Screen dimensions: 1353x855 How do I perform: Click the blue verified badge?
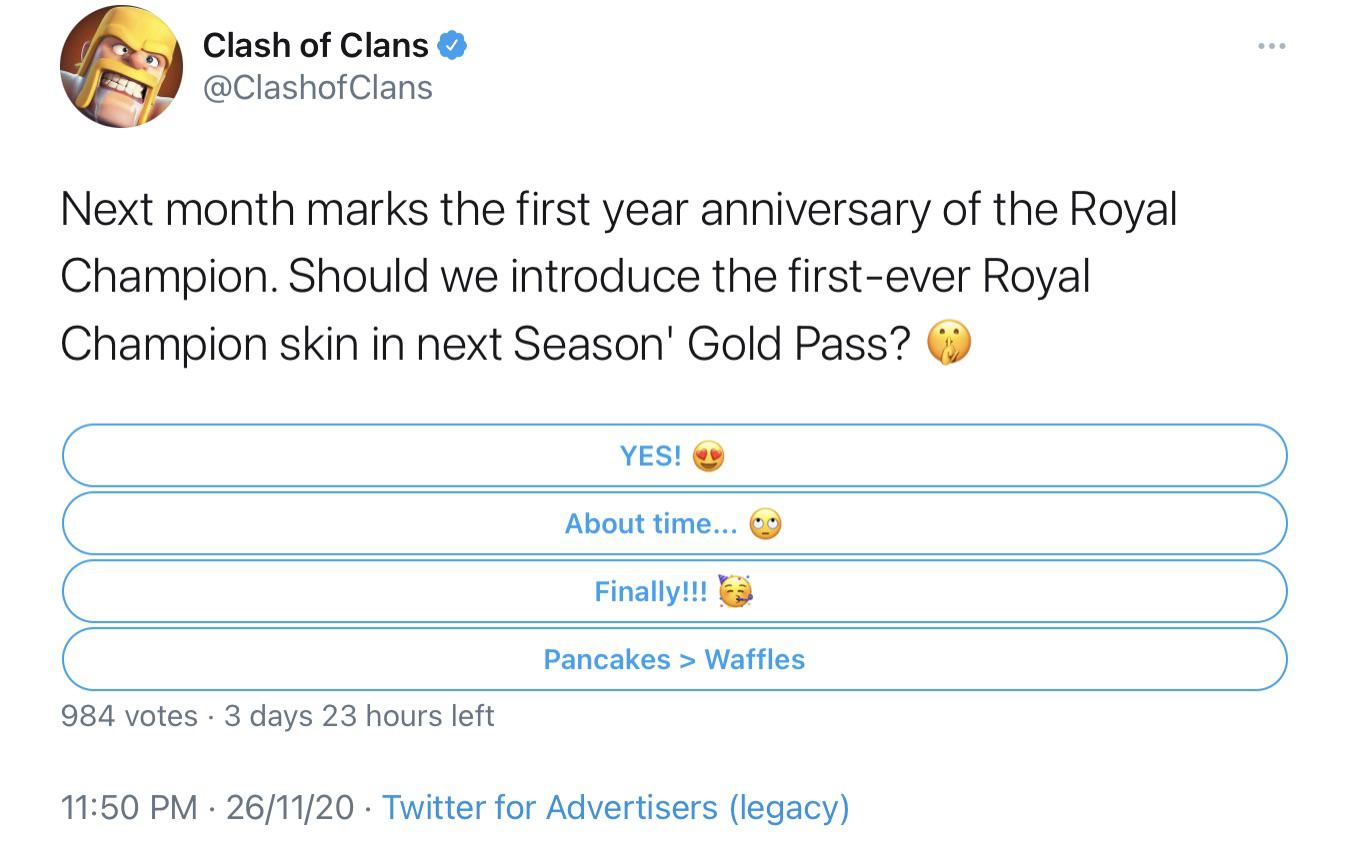(x=452, y=45)
